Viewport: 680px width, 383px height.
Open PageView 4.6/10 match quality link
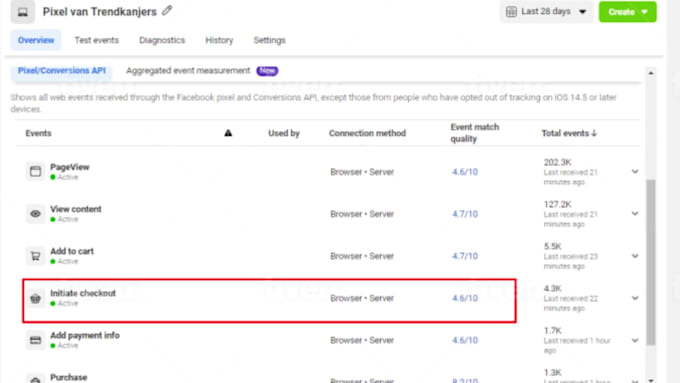465,172
